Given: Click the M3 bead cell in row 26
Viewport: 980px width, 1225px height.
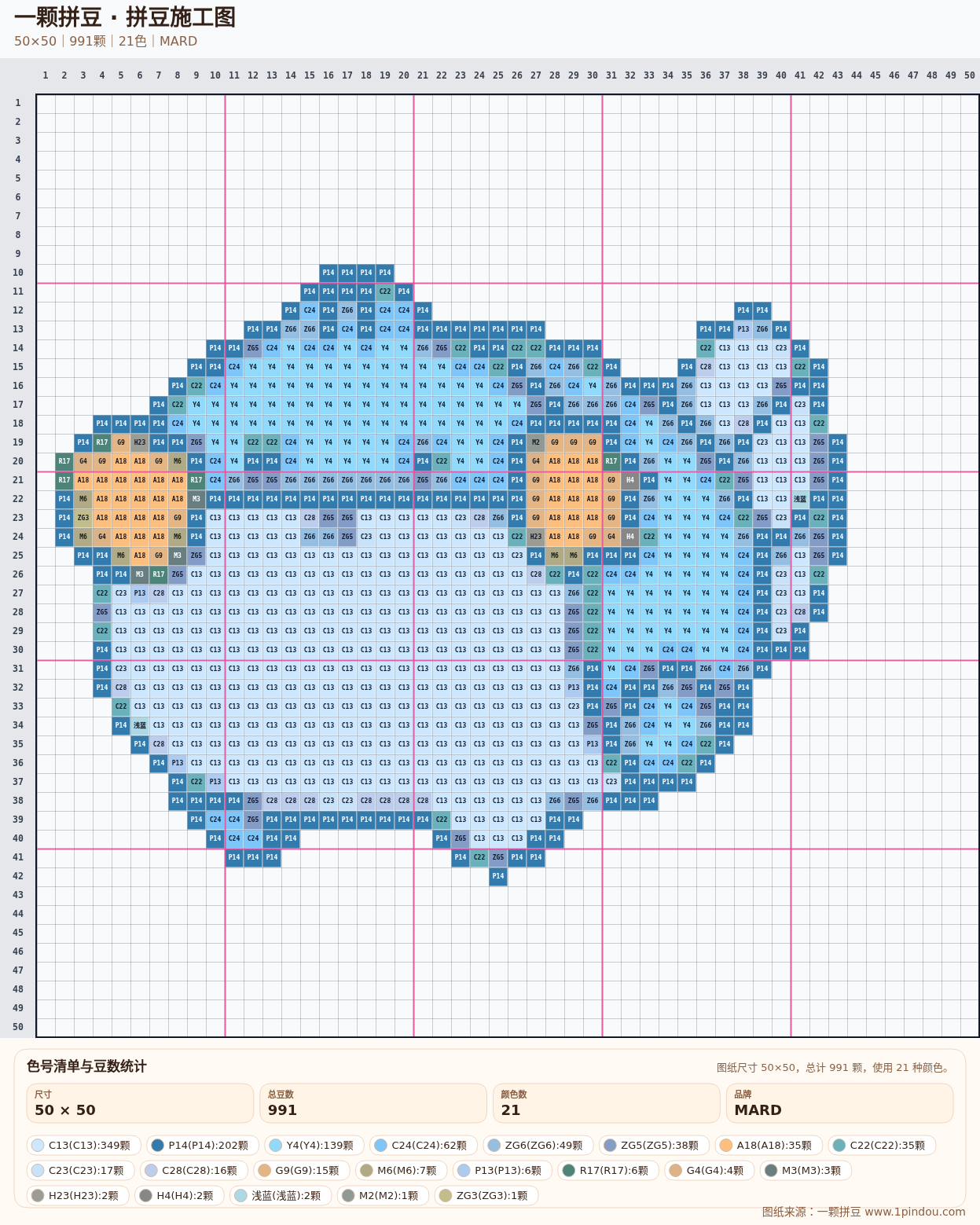Looking at the screenshot, I should click(x=140, y=574).
